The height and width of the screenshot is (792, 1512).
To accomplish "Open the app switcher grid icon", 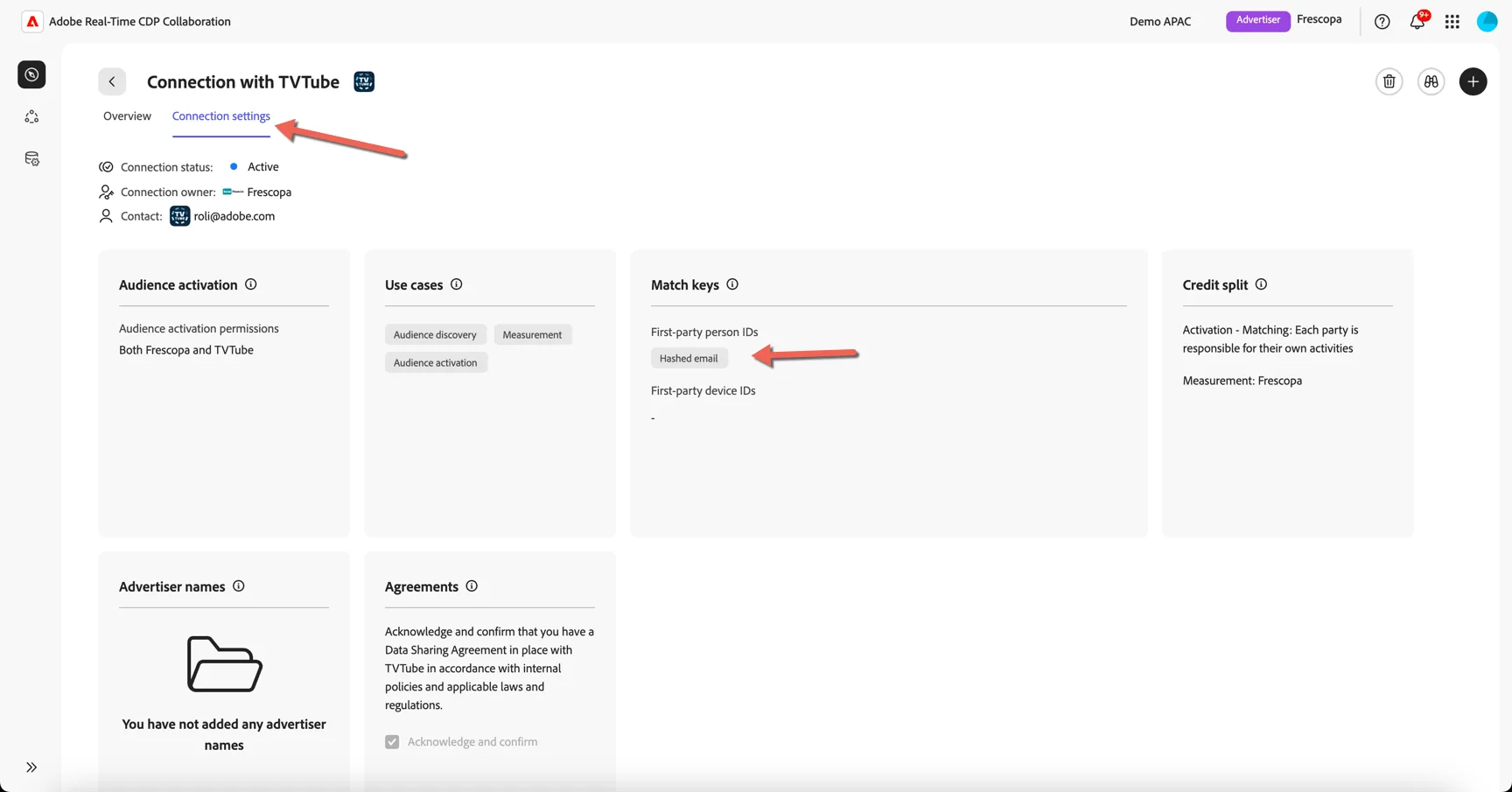I will click(x=1452, y=22).
